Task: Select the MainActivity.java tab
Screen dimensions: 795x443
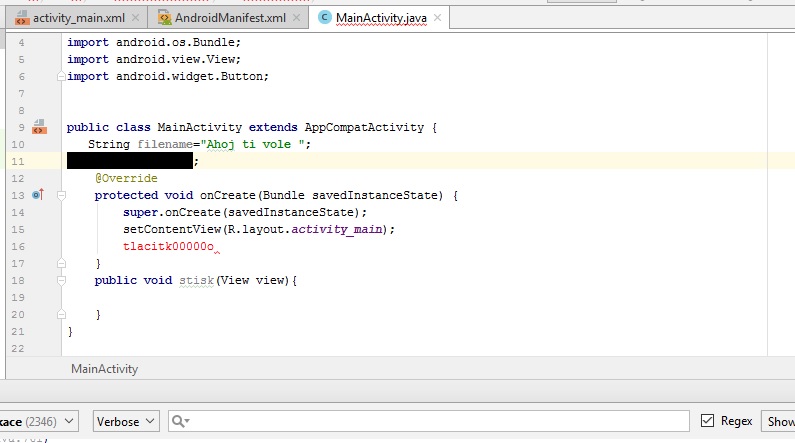Action: pyautogui.click(x=381, y=18)
